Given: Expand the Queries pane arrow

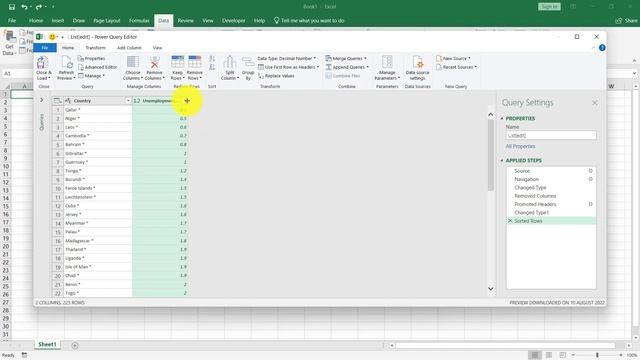Looking at the screenshot, I should point(41,100).
